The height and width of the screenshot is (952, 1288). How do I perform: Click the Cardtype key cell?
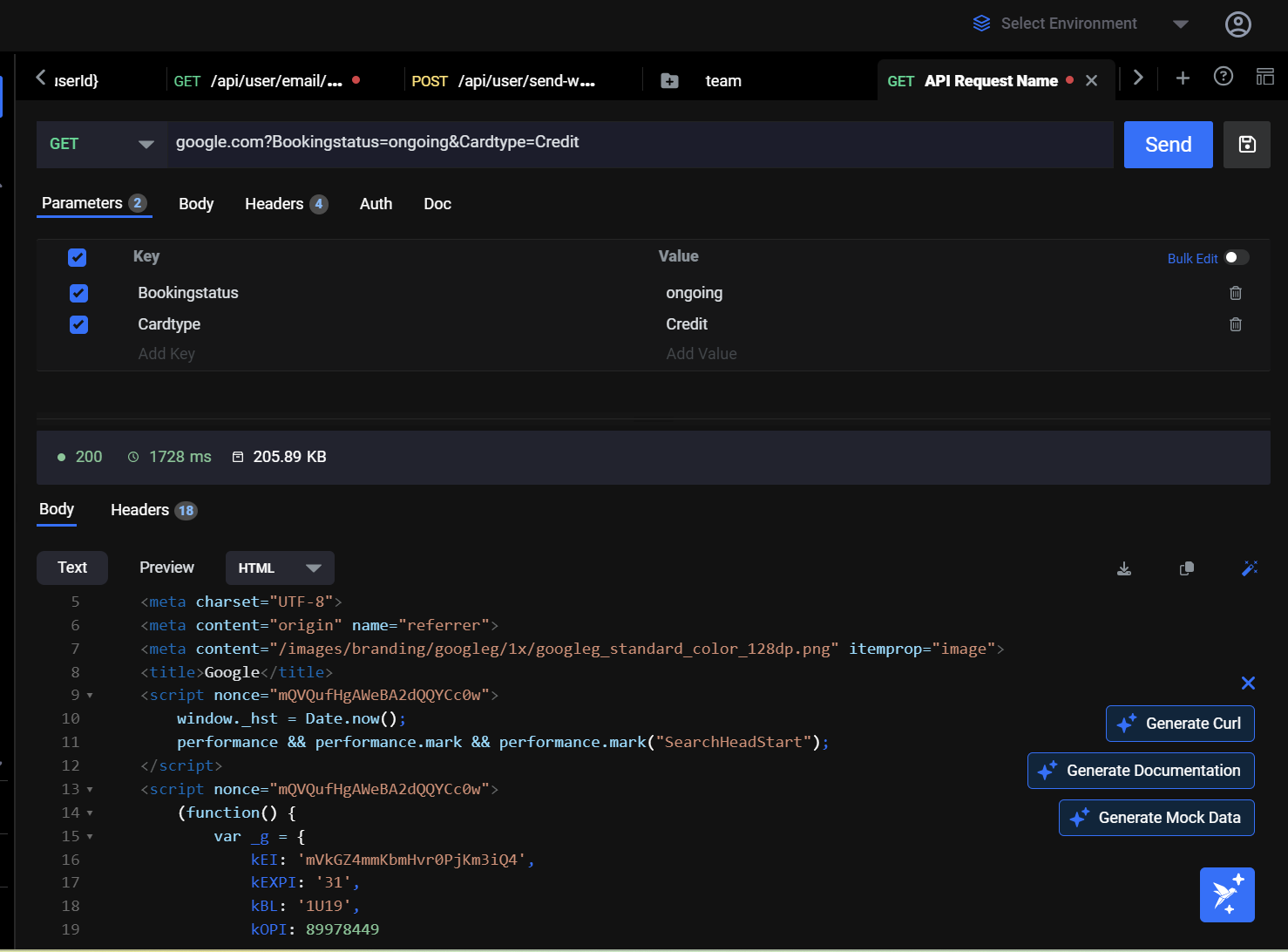[x=169, y=324]
